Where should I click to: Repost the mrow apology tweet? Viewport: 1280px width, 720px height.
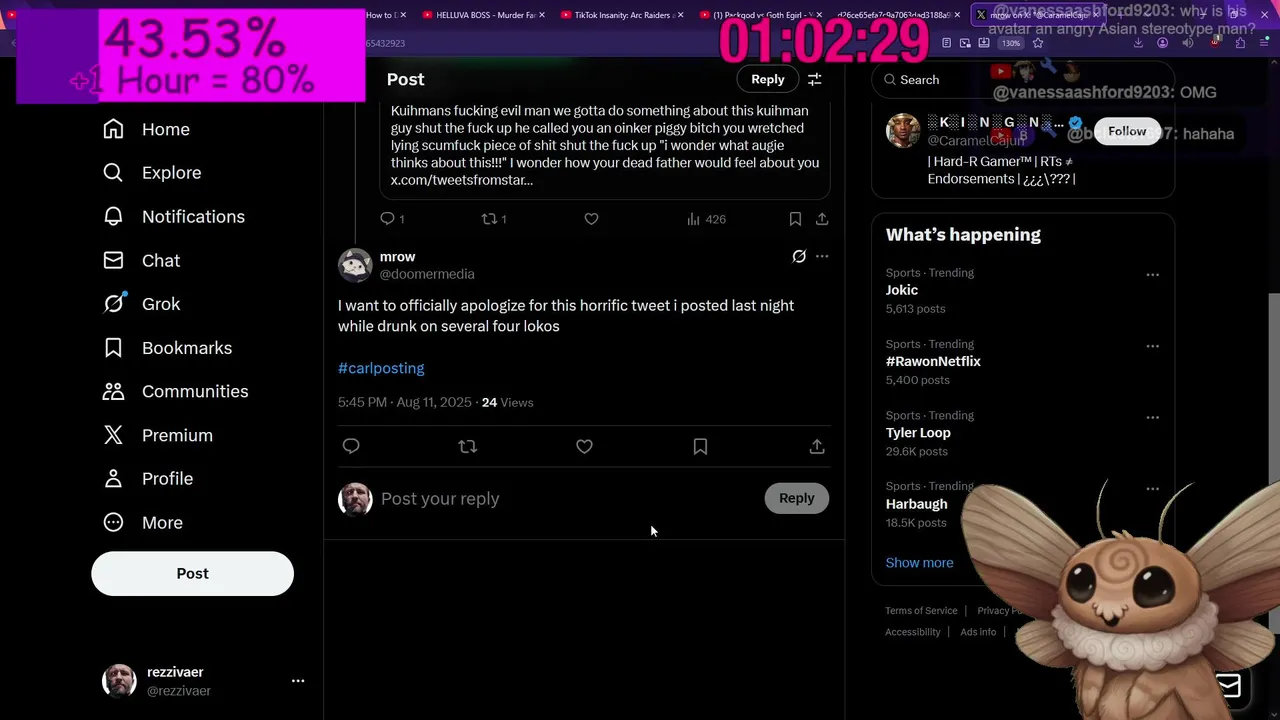click(x=467, y=446)
